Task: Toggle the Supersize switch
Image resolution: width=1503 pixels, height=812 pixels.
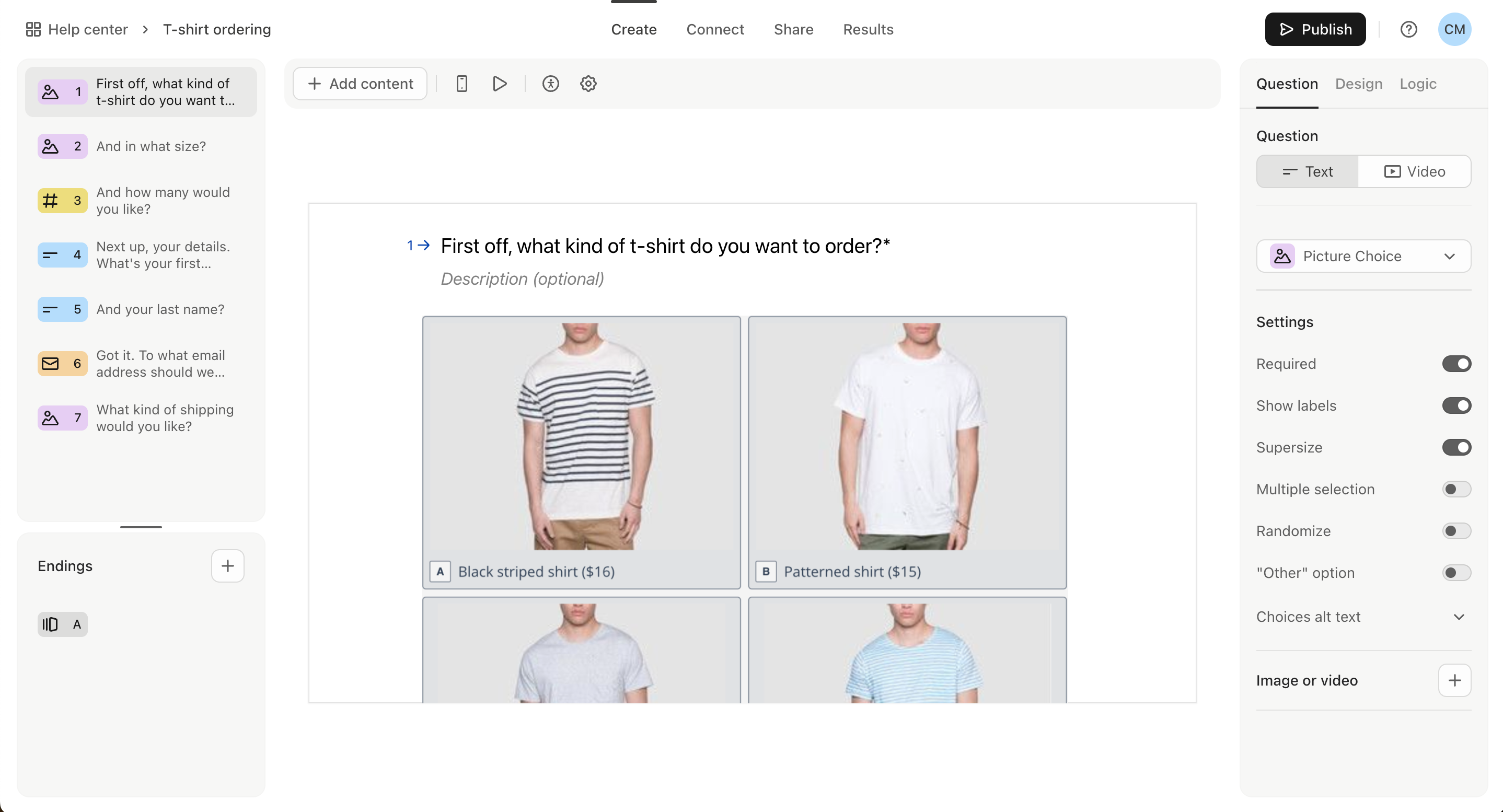Action: (x=1456, y=447)
